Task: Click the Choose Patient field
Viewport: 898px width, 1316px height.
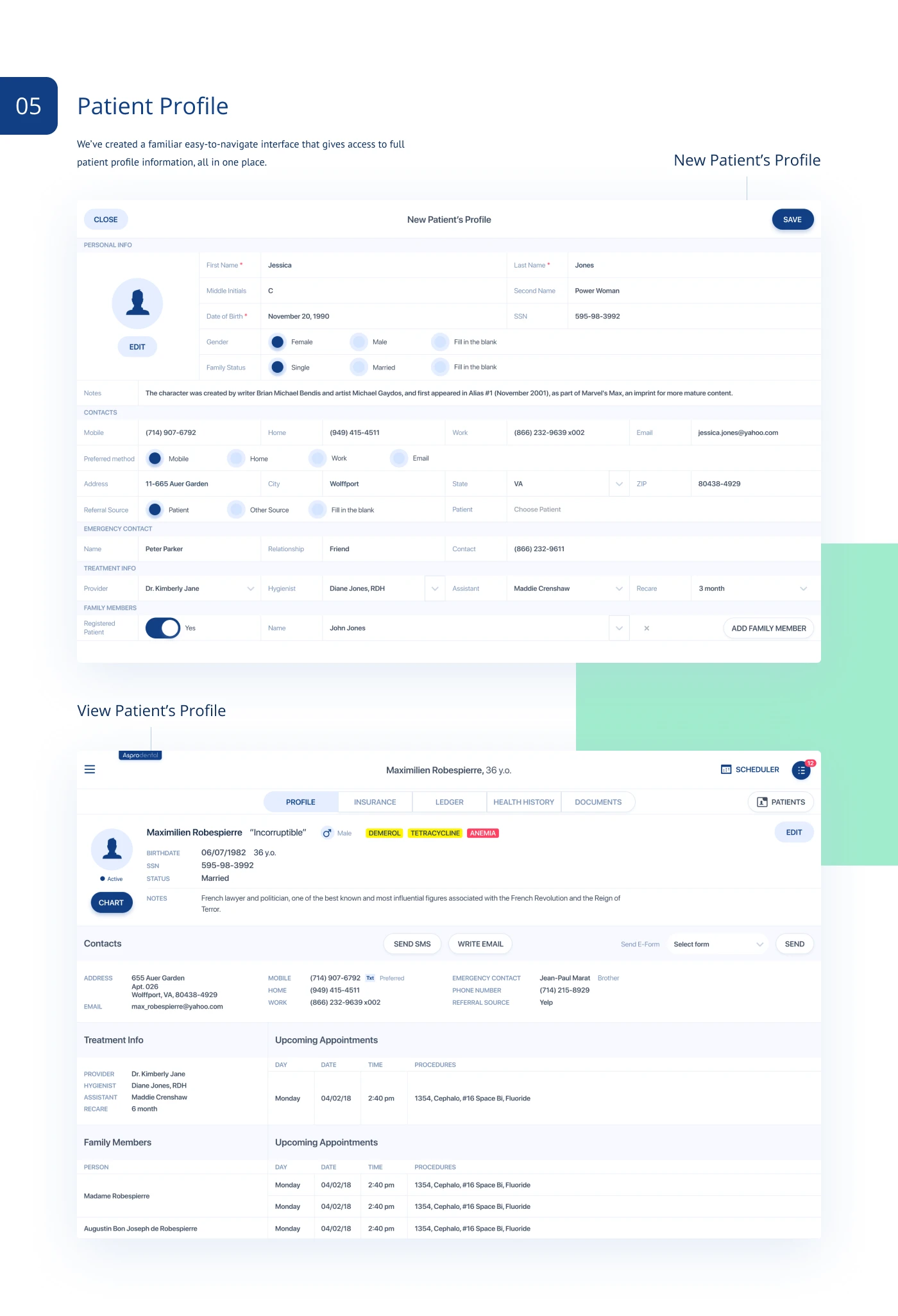Action: (x=663, y=509)
